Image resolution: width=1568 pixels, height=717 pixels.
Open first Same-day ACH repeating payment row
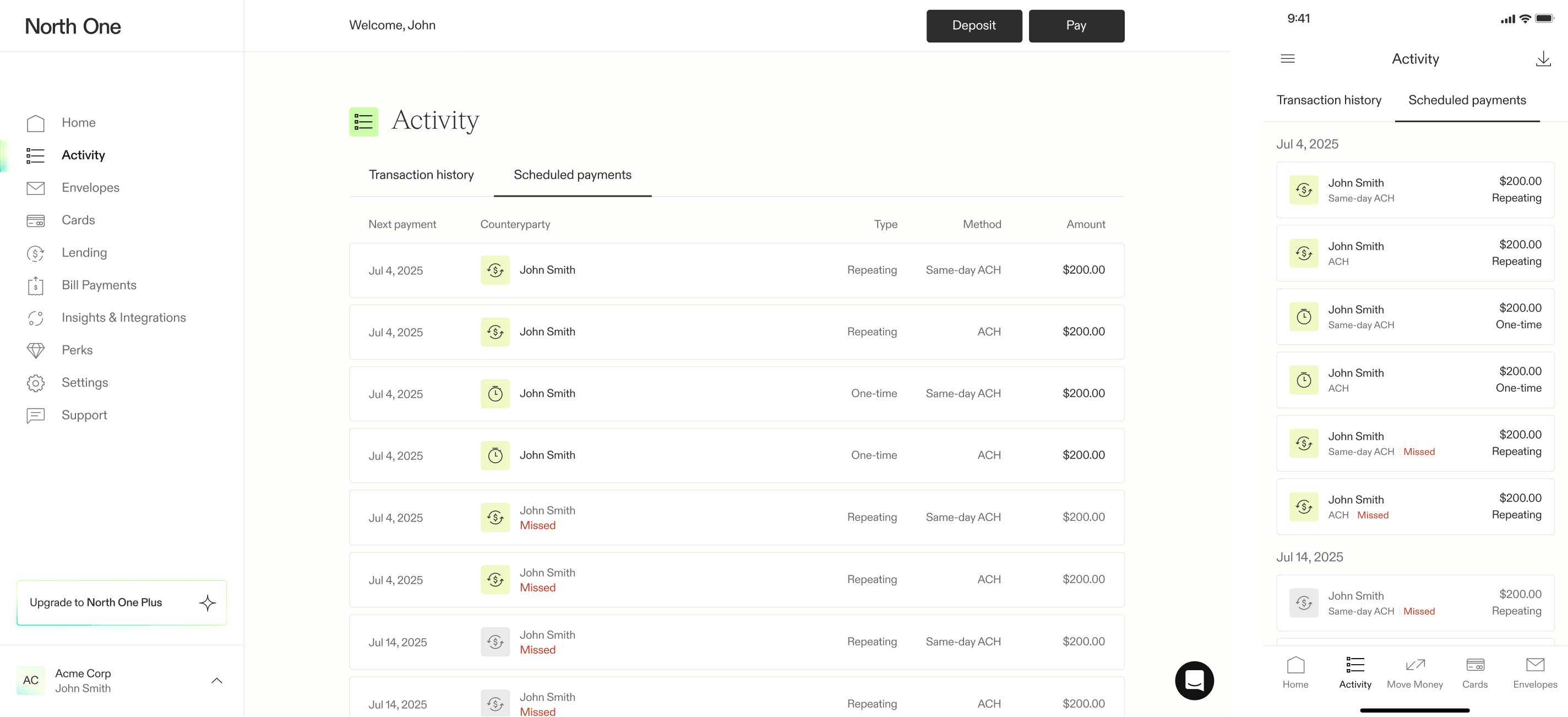(x=736, y=270)
